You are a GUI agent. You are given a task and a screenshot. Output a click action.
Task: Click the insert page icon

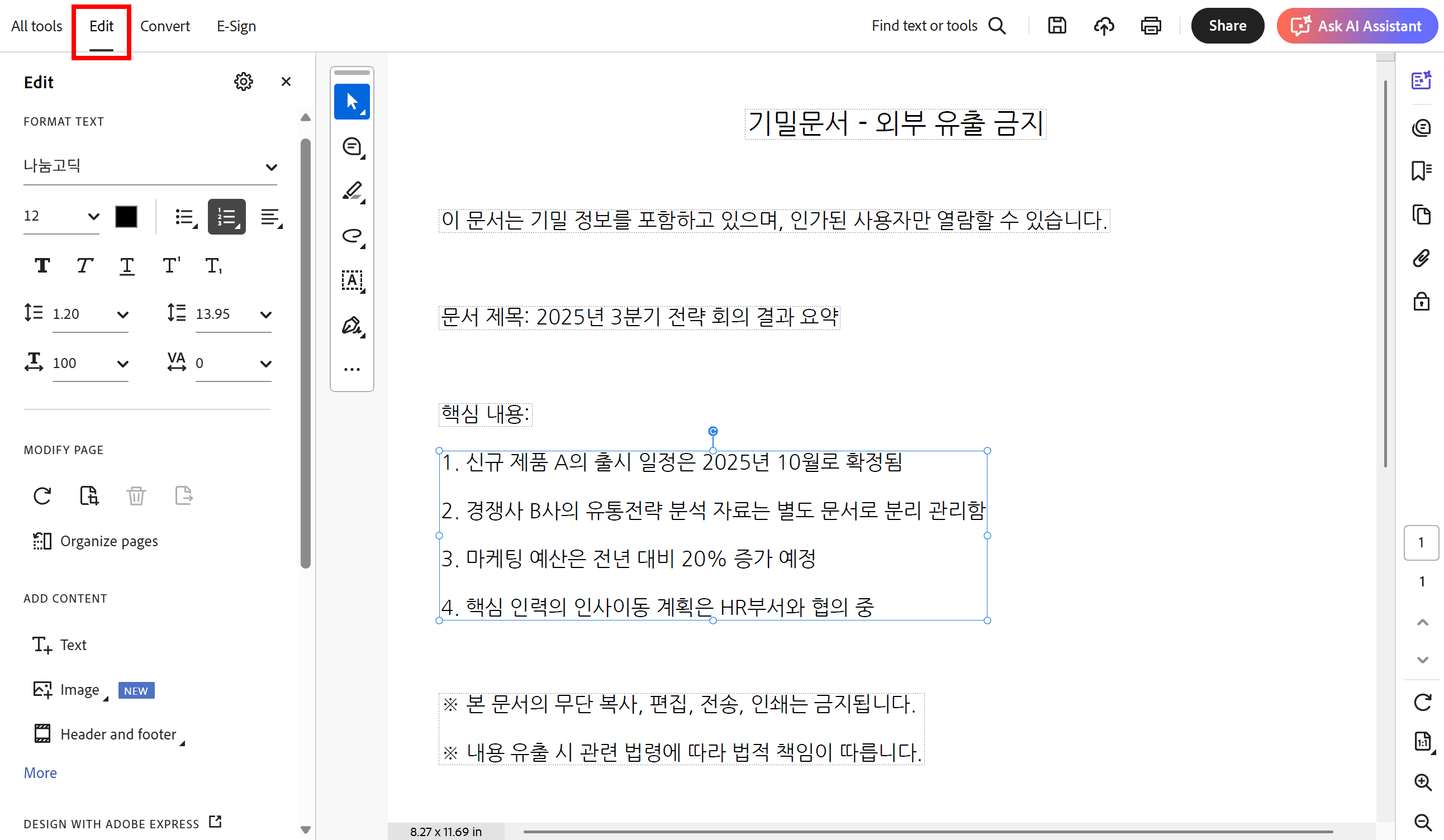pos(89,495)
